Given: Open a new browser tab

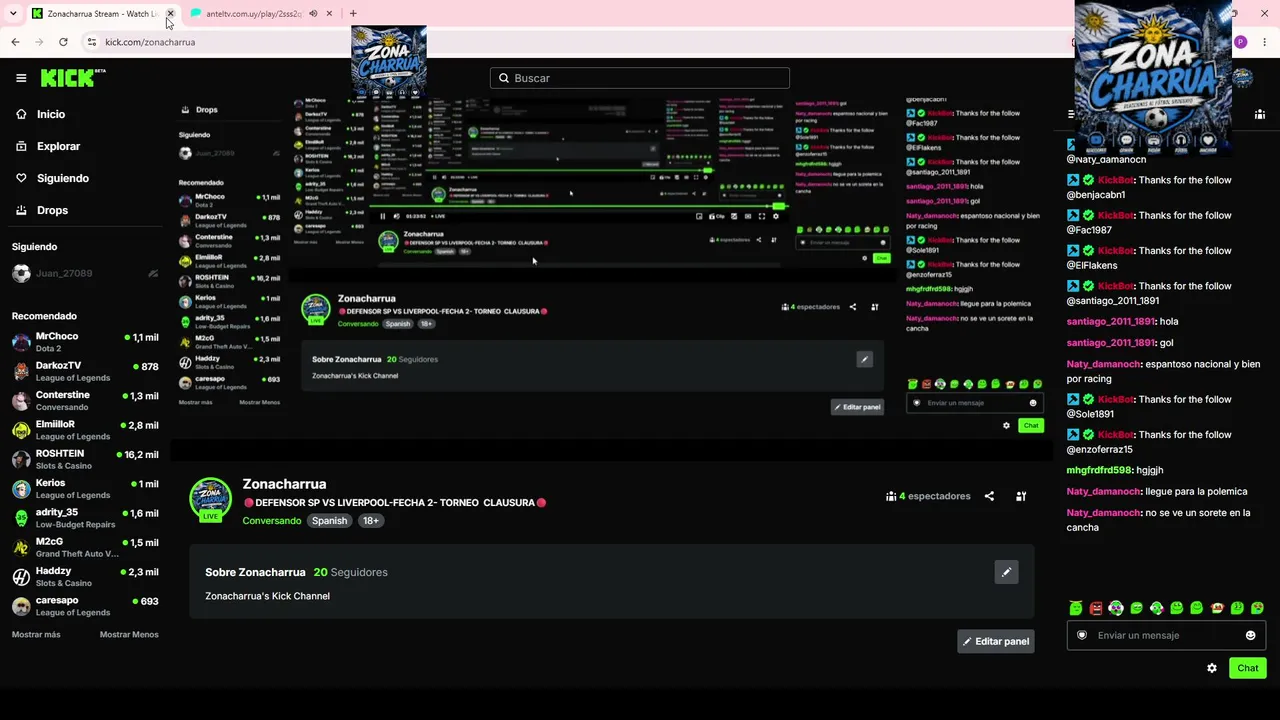Looking at the screenshot, I should click(x=353, y=14).
